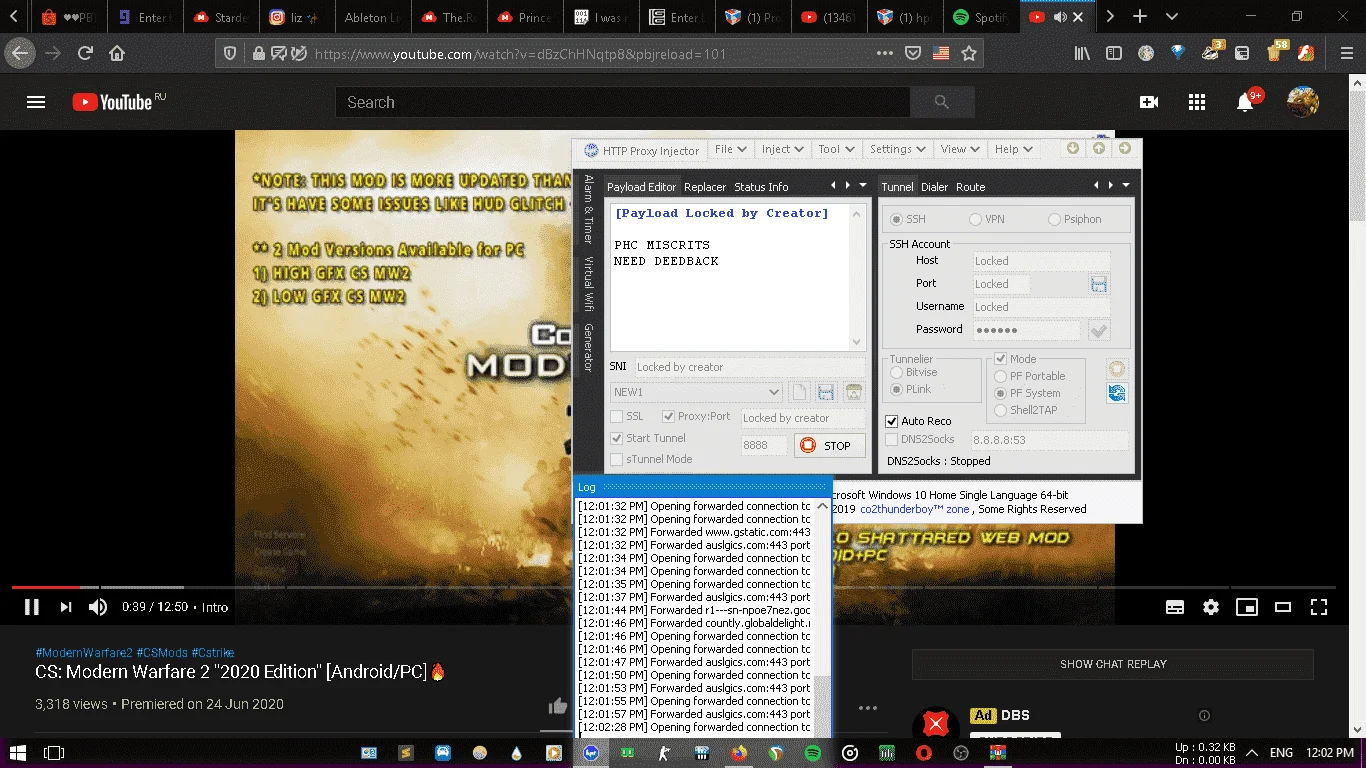
Task: Open Firefox library icon
Action: (1082, 54)
